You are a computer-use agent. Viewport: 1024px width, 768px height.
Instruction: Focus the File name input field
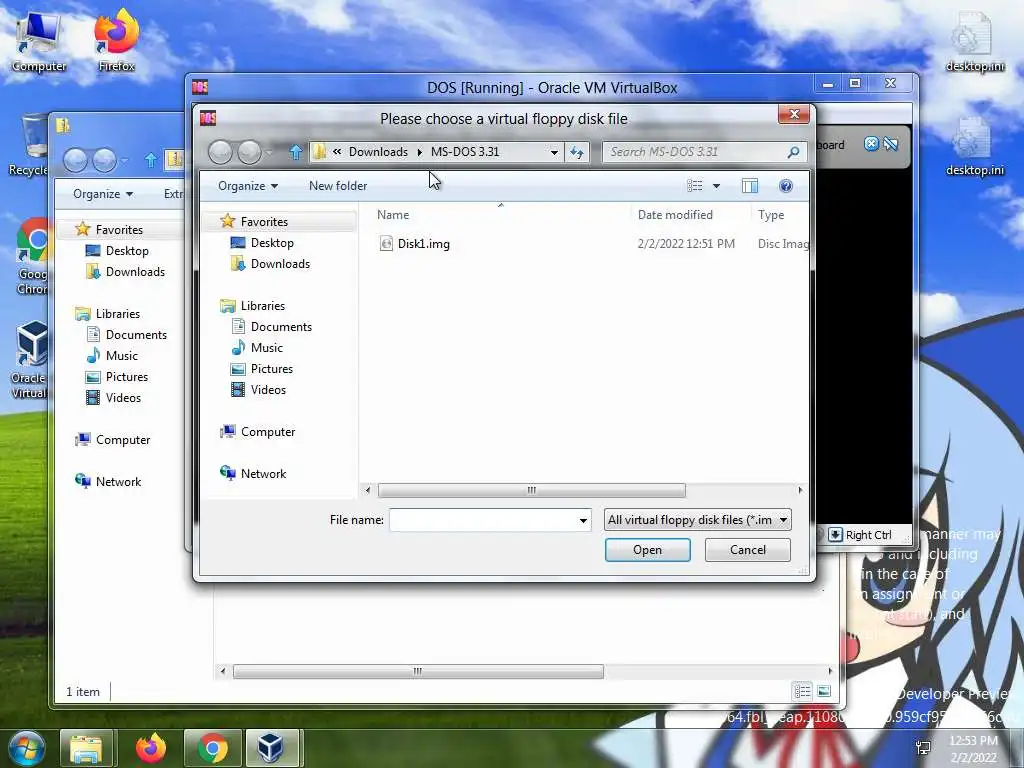[x=483, y=520]
